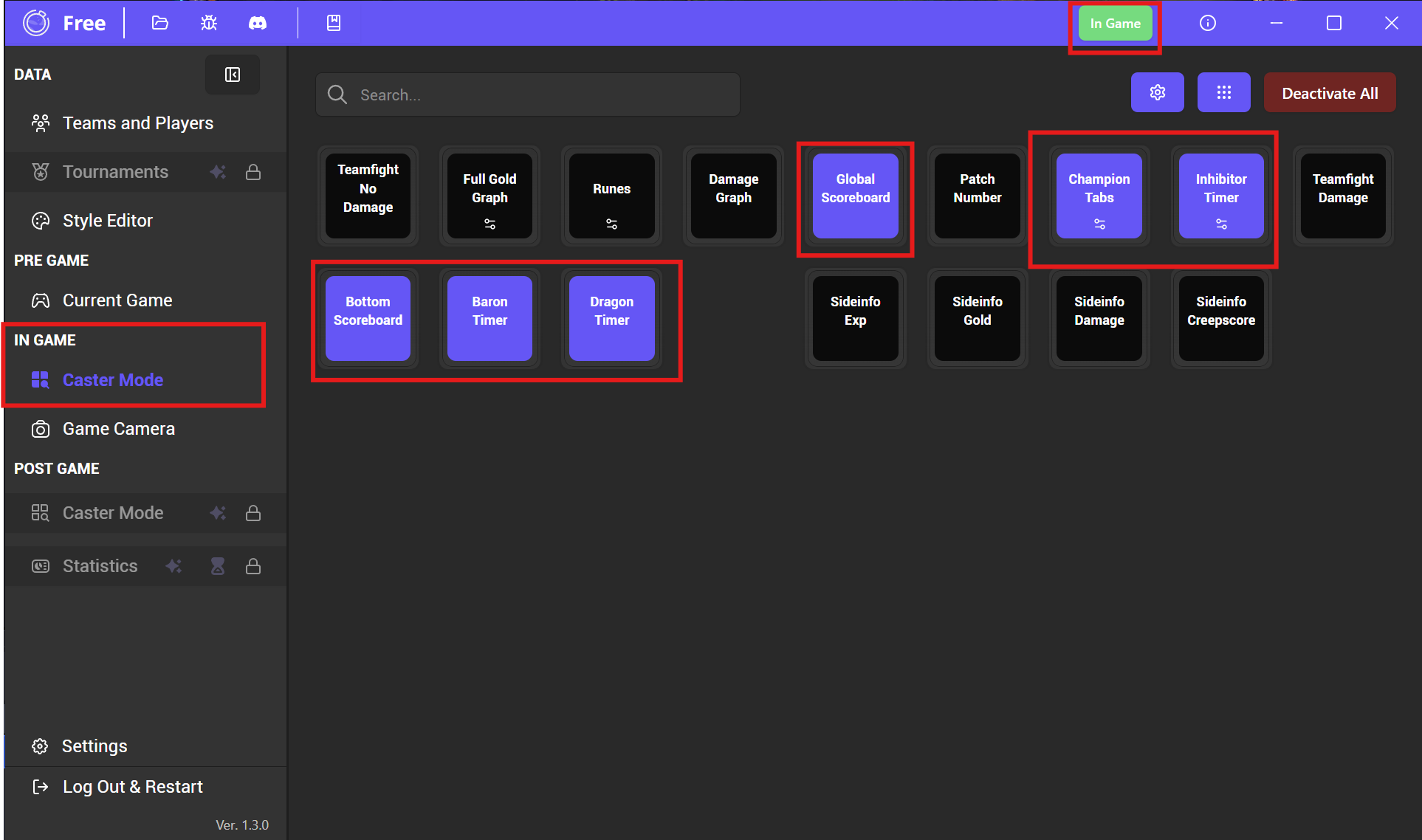Click the green In Game status badge
This screenshot has height=840, width=1422.
(x=1115, y=24)
